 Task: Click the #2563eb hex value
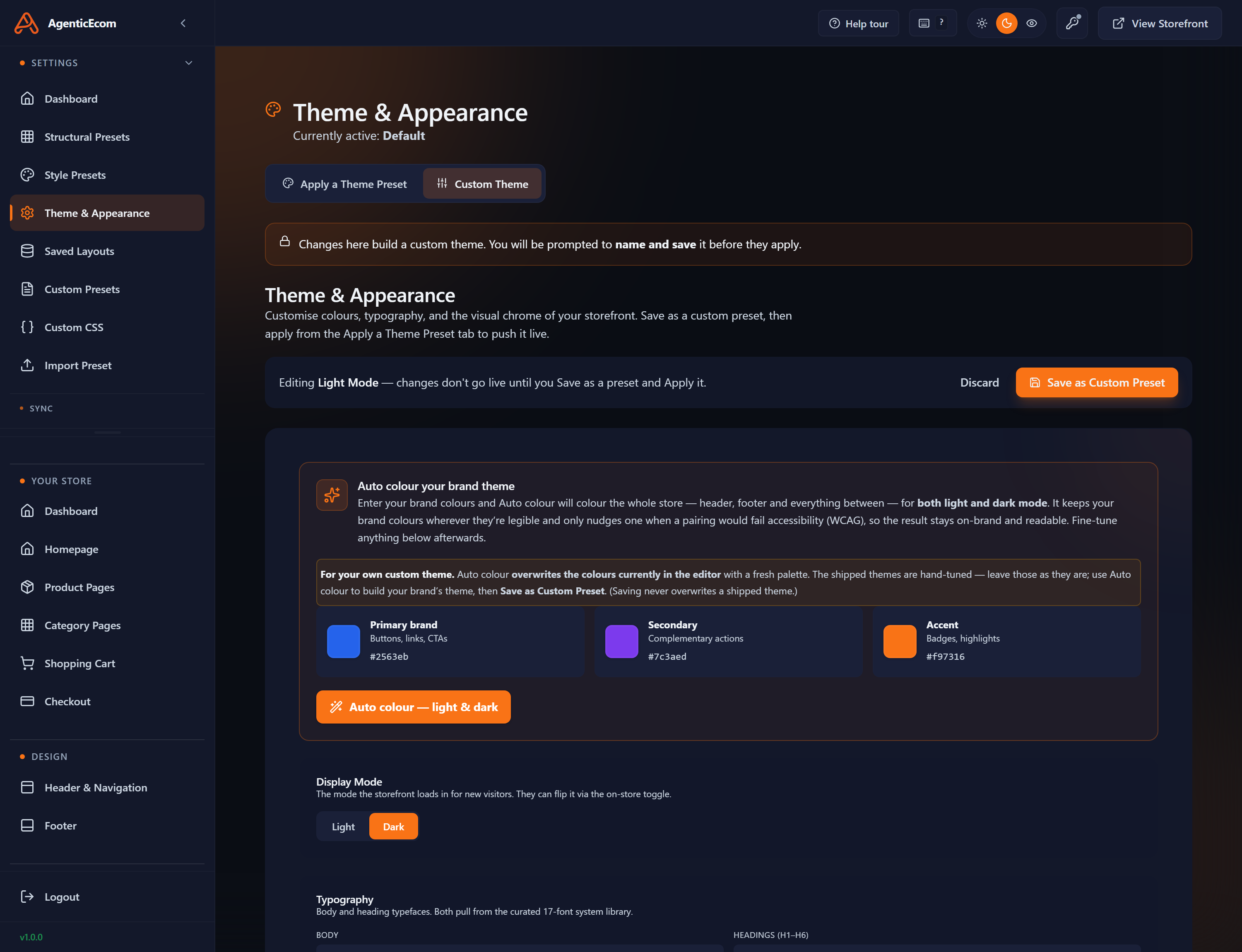coord(389,656)
